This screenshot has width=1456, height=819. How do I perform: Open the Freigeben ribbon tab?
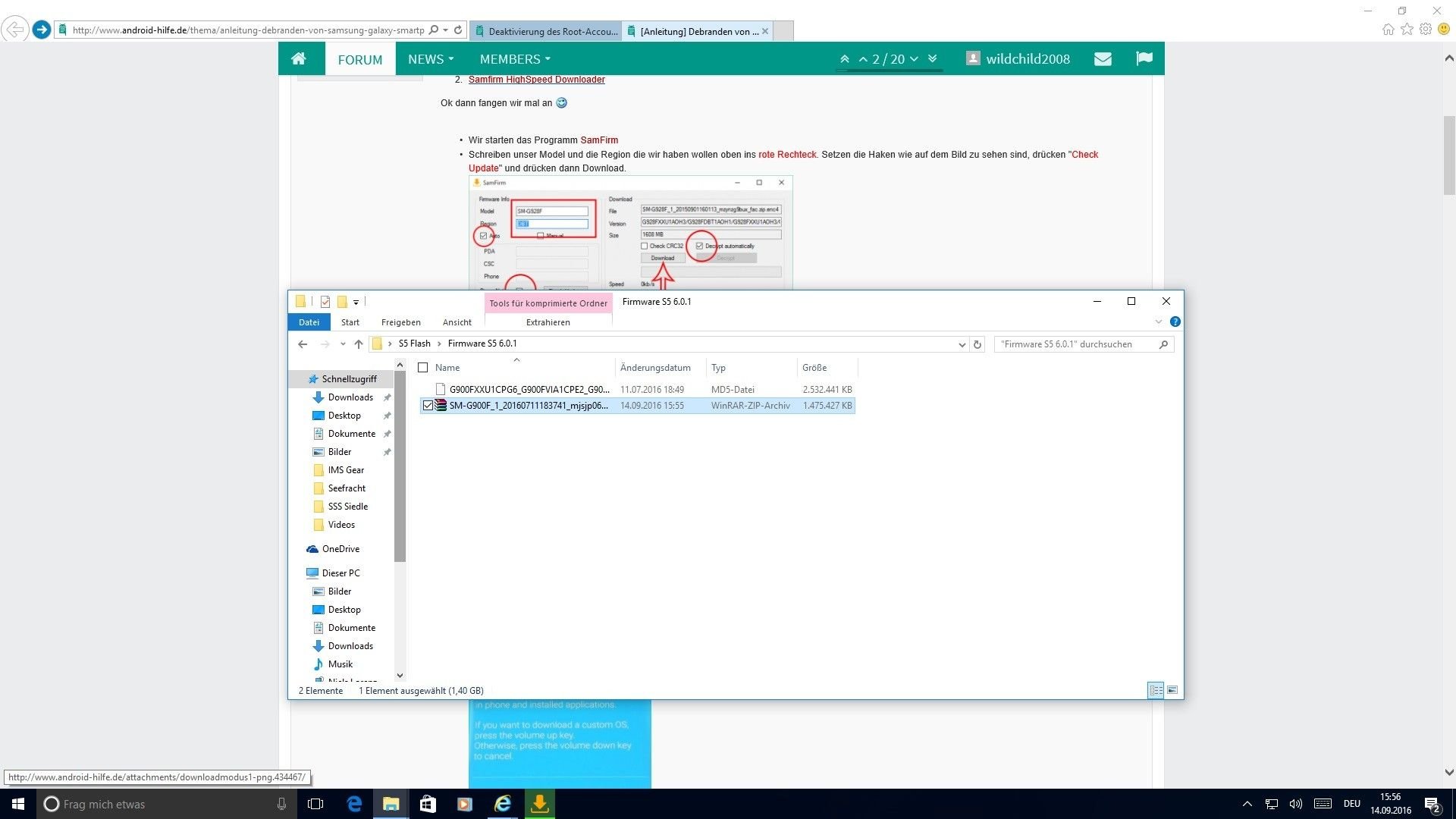400,322
